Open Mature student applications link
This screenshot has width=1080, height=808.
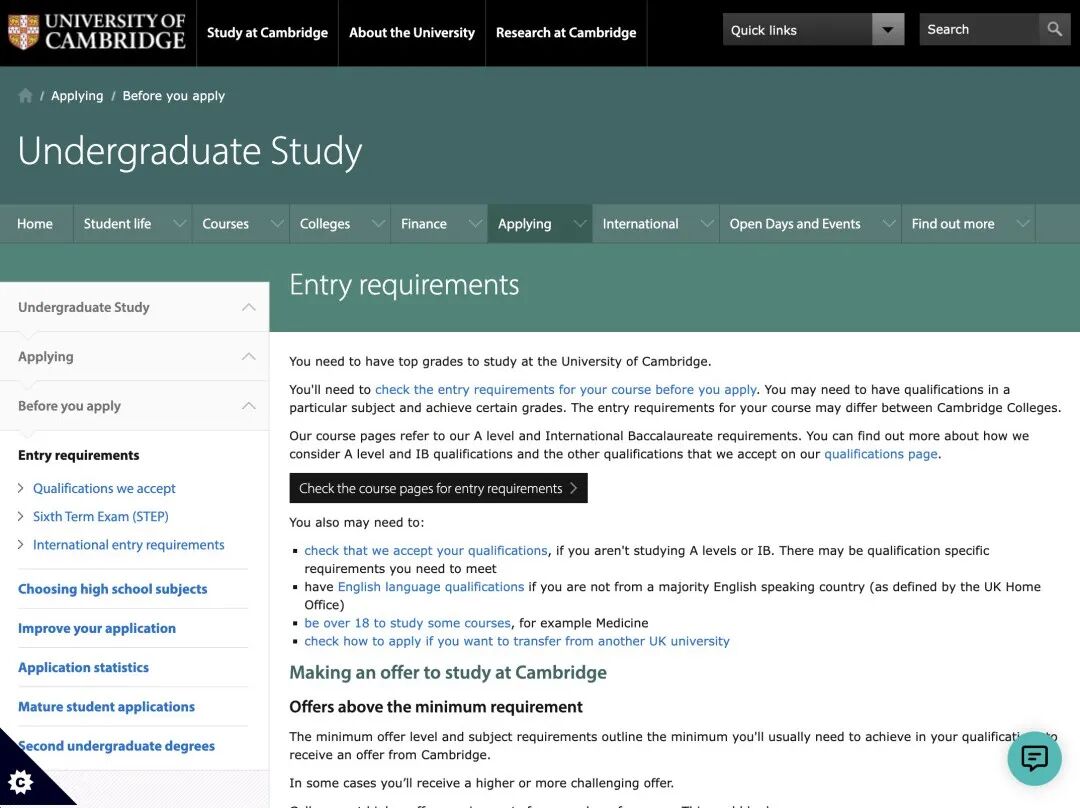tap(106, 707)
